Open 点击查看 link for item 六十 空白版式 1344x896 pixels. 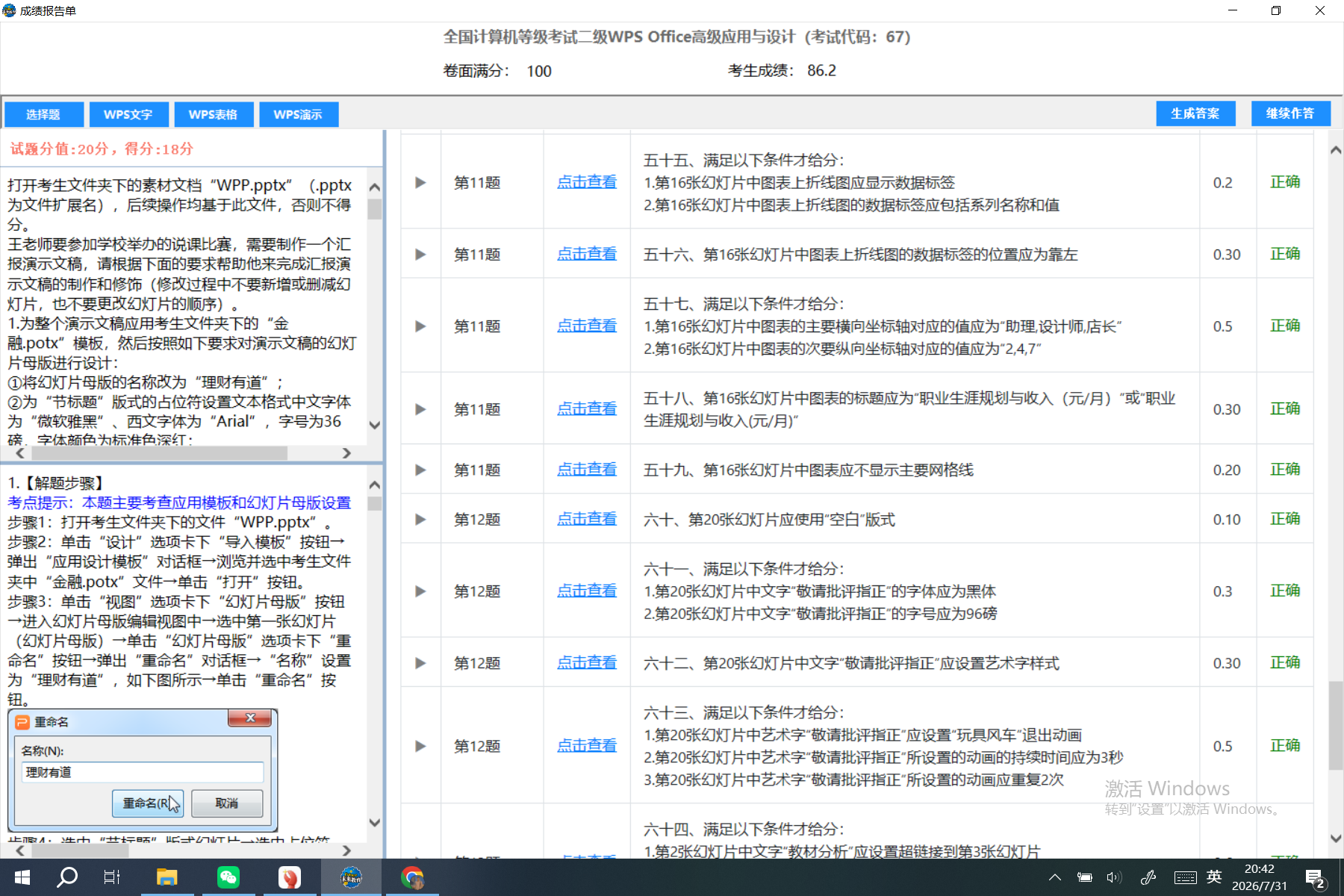pos(587,519)
